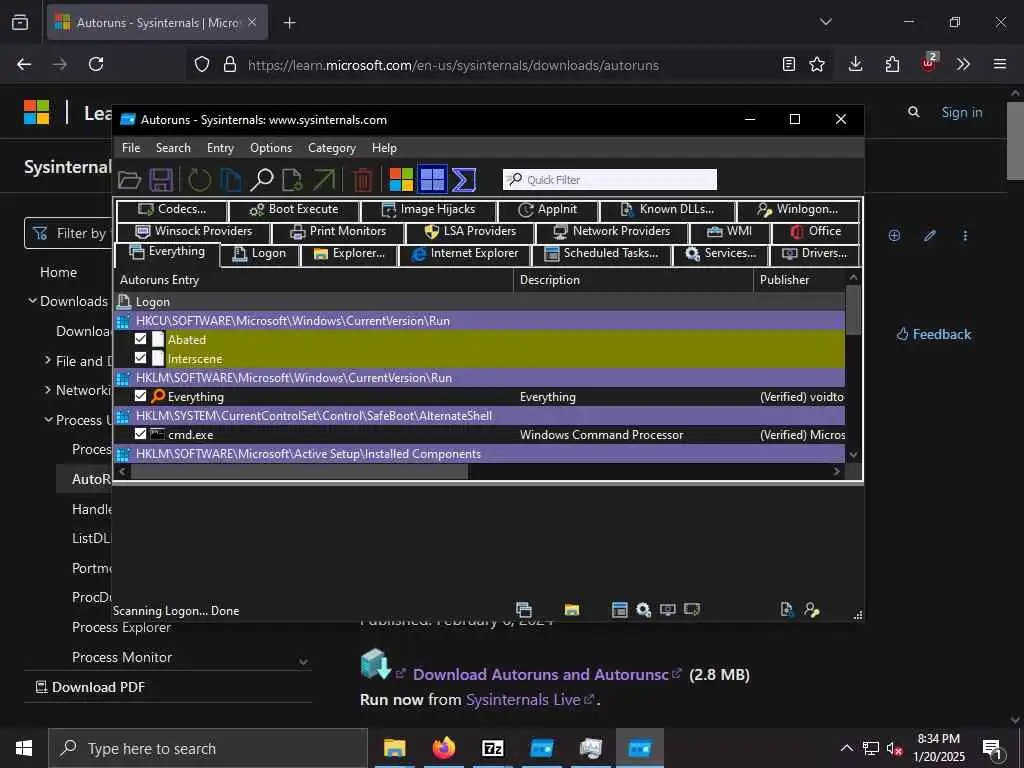Expand the File and Disk tree node
Viewport: 1024px width, 768px height.
point(48,360)
